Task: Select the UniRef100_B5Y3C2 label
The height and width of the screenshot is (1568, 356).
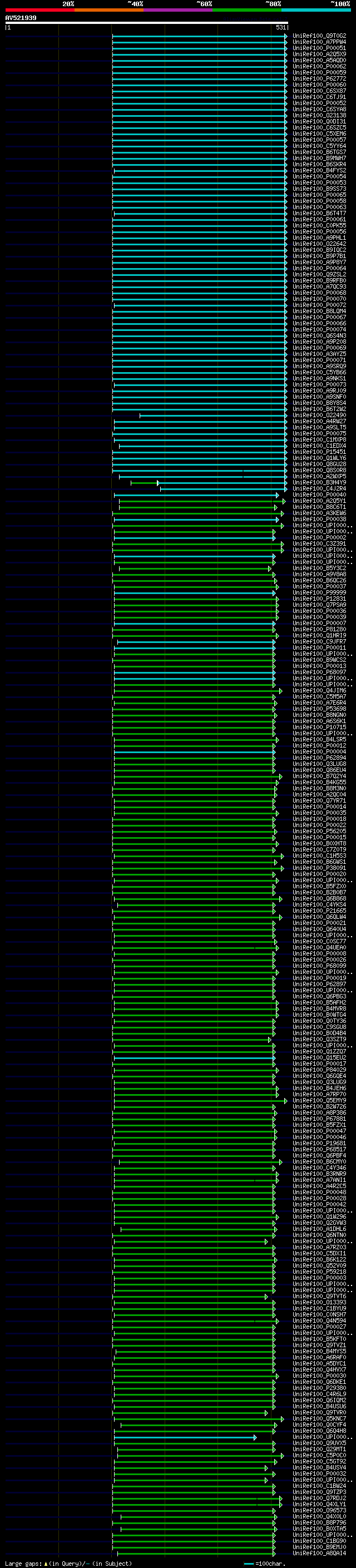Action: 319,568
